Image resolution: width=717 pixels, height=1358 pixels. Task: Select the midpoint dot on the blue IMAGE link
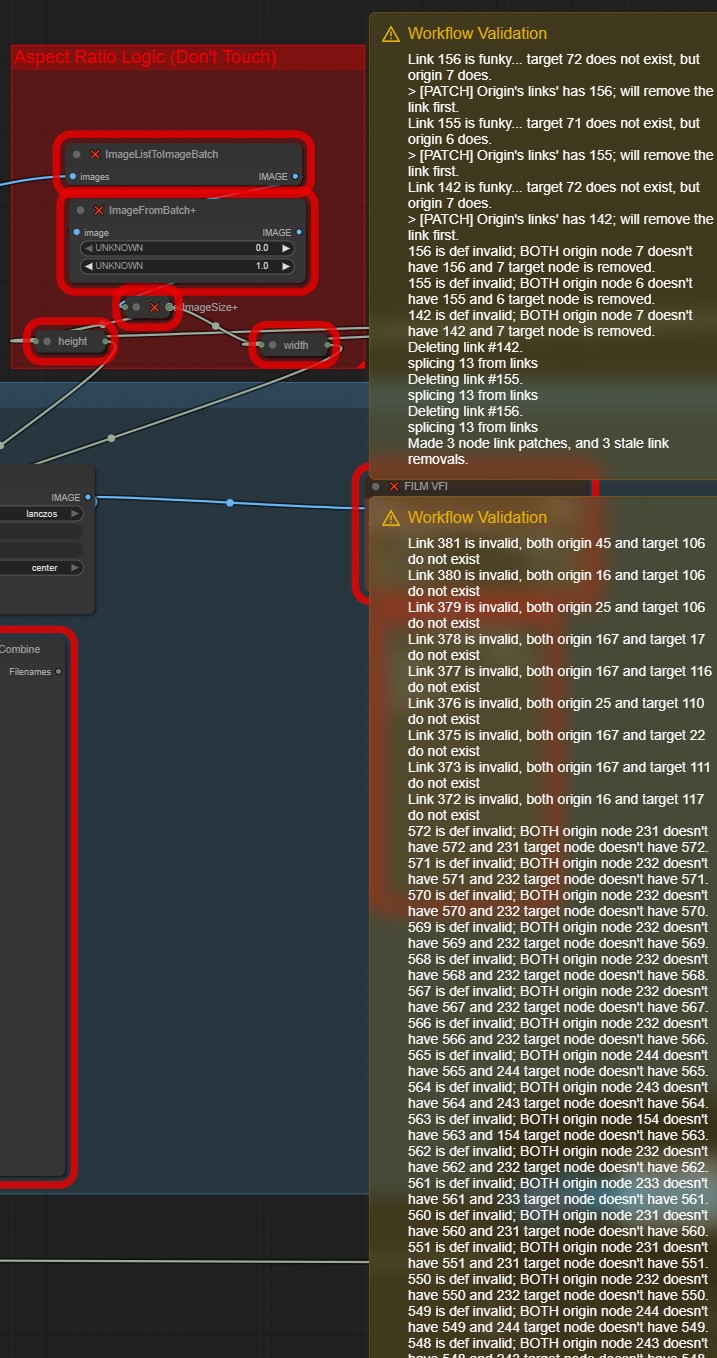pyautogui.click(x=230, y=503)
